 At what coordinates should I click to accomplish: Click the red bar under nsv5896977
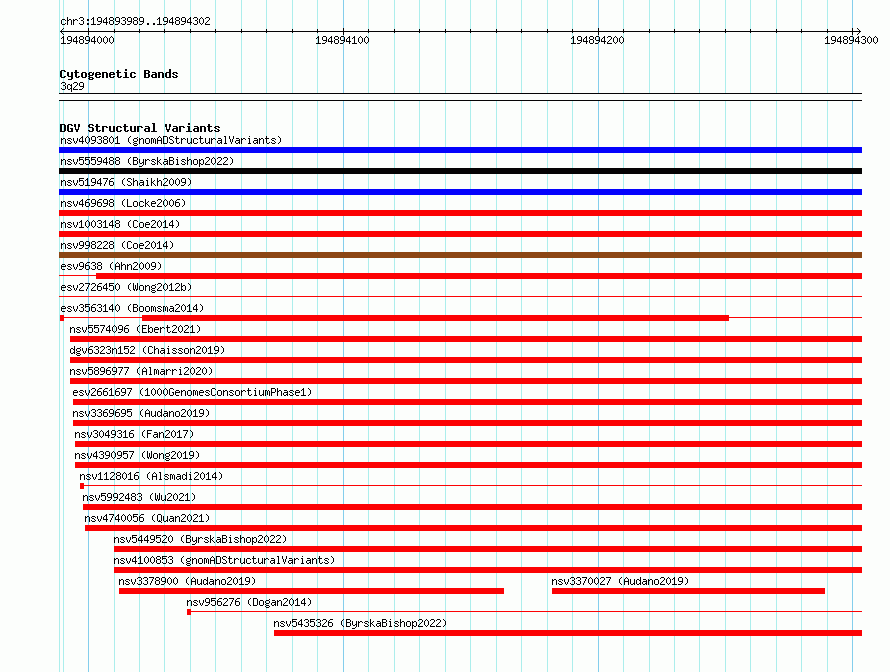pyautogui.click(x=465, y=381)
